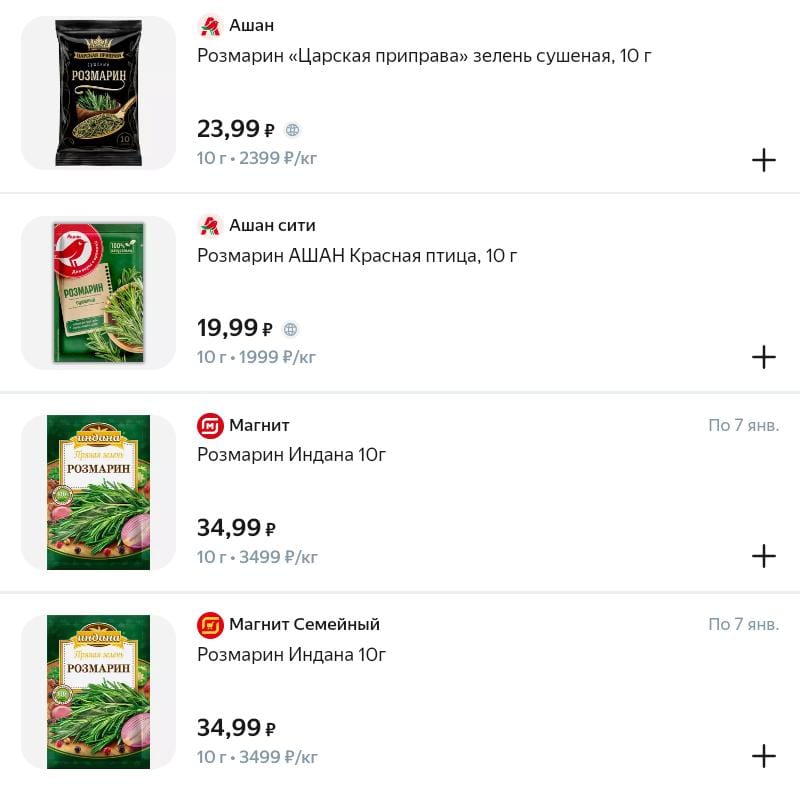
Task: Open Магнит Семейный Индана product image
Action: (98, 692)
